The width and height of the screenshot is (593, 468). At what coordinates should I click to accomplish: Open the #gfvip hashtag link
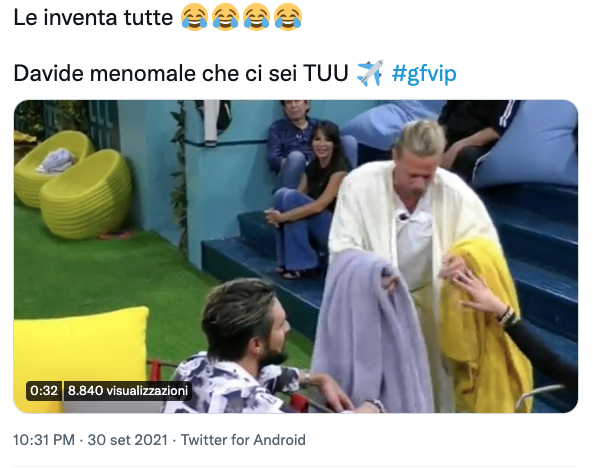(424, 73)
